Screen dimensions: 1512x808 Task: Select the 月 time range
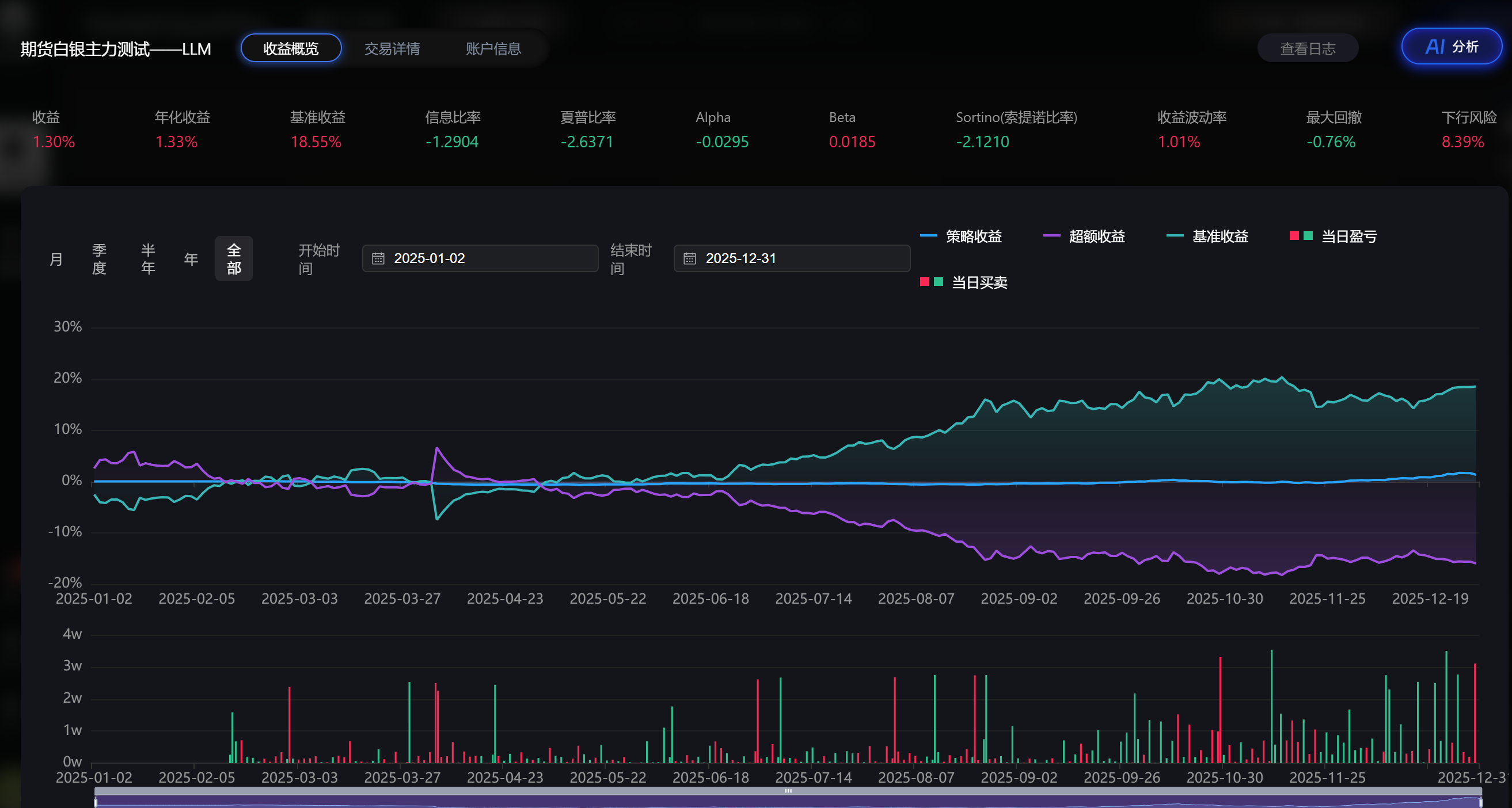click(56, 259)
